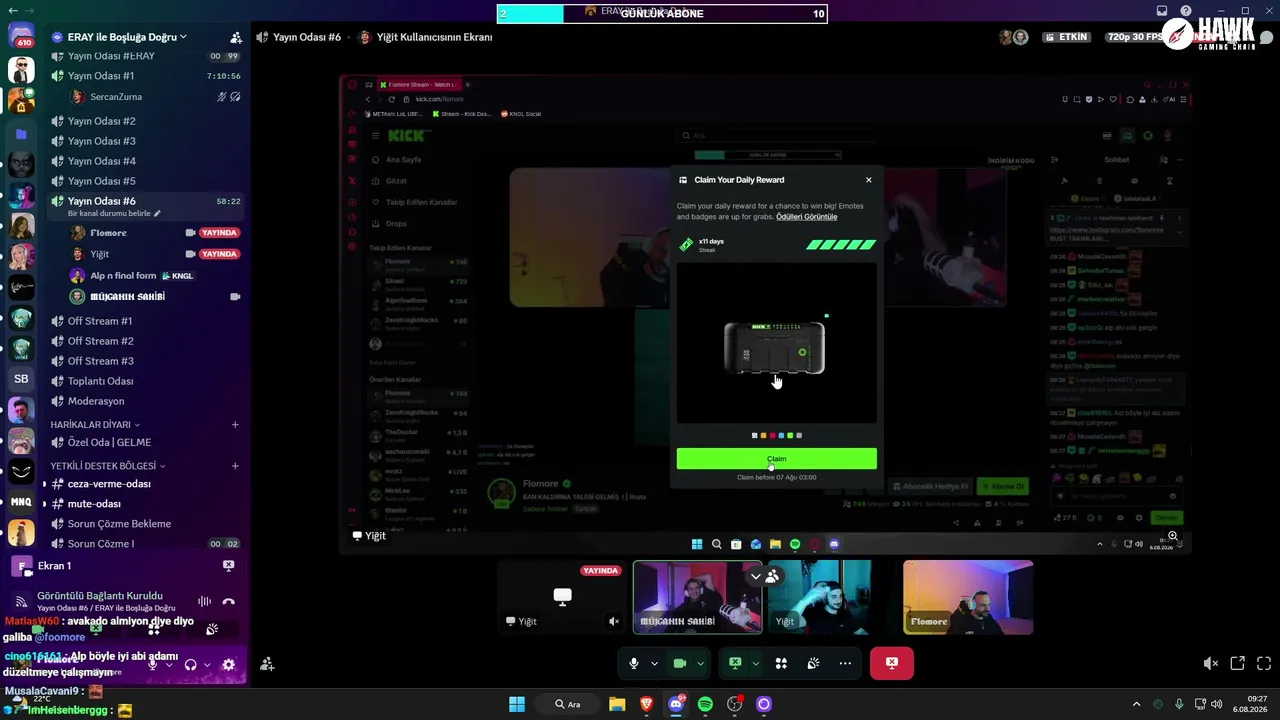This screenshot has width=1280, height=720.
Task: Select Flomore's video tile
Action: [968, 597]
